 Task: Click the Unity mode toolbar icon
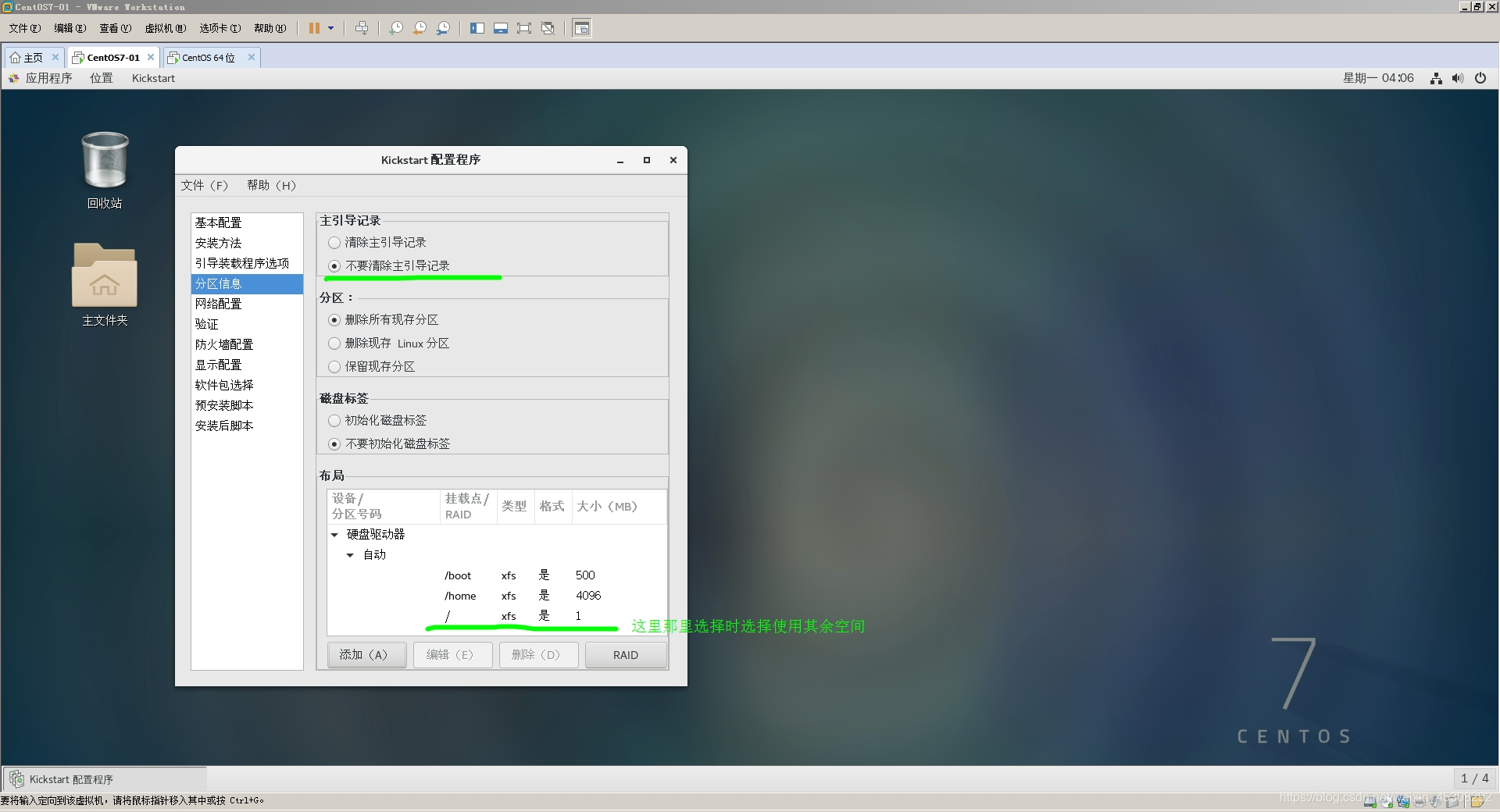coord(548,28)
